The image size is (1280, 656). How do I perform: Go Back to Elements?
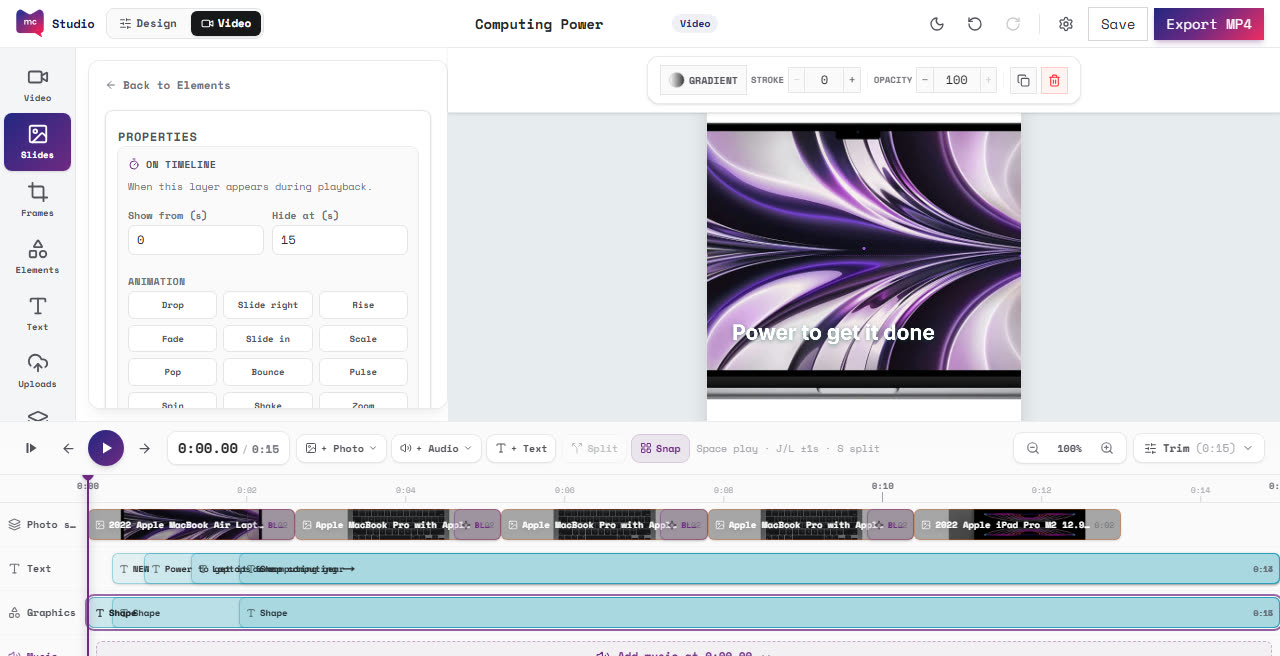tap(168, 85)
